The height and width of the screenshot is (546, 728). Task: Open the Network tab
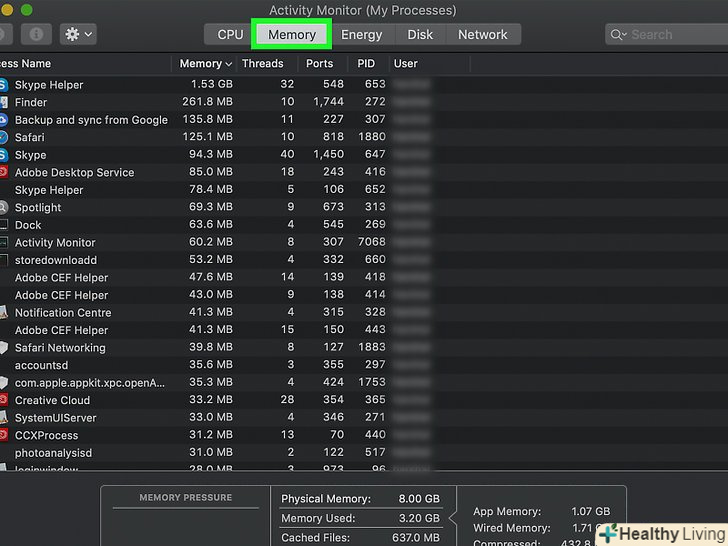click(483, 34)
